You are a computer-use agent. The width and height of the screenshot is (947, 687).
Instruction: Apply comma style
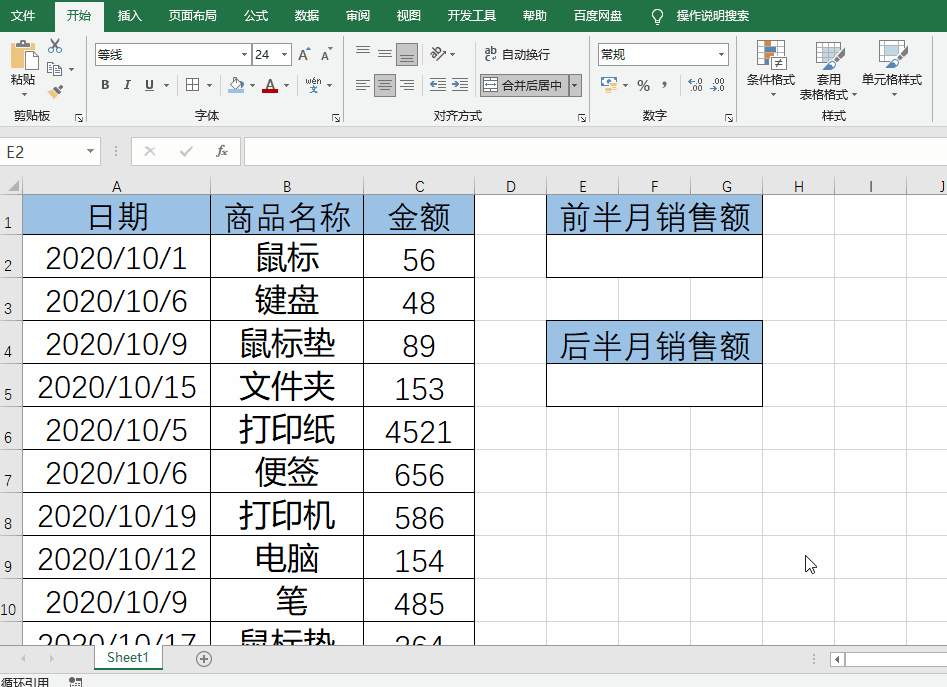(664, 85)
